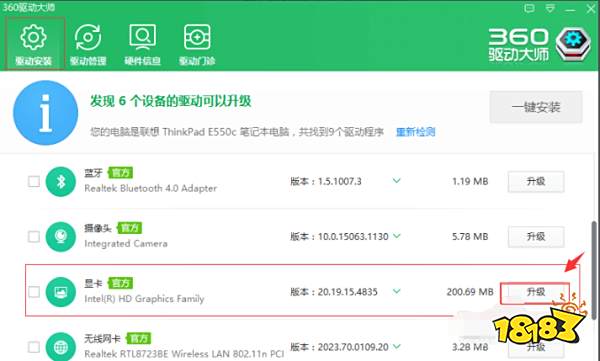Click the 重新检测 link
The width and height of the screenshot is (600, 361).
click(416, 132)
